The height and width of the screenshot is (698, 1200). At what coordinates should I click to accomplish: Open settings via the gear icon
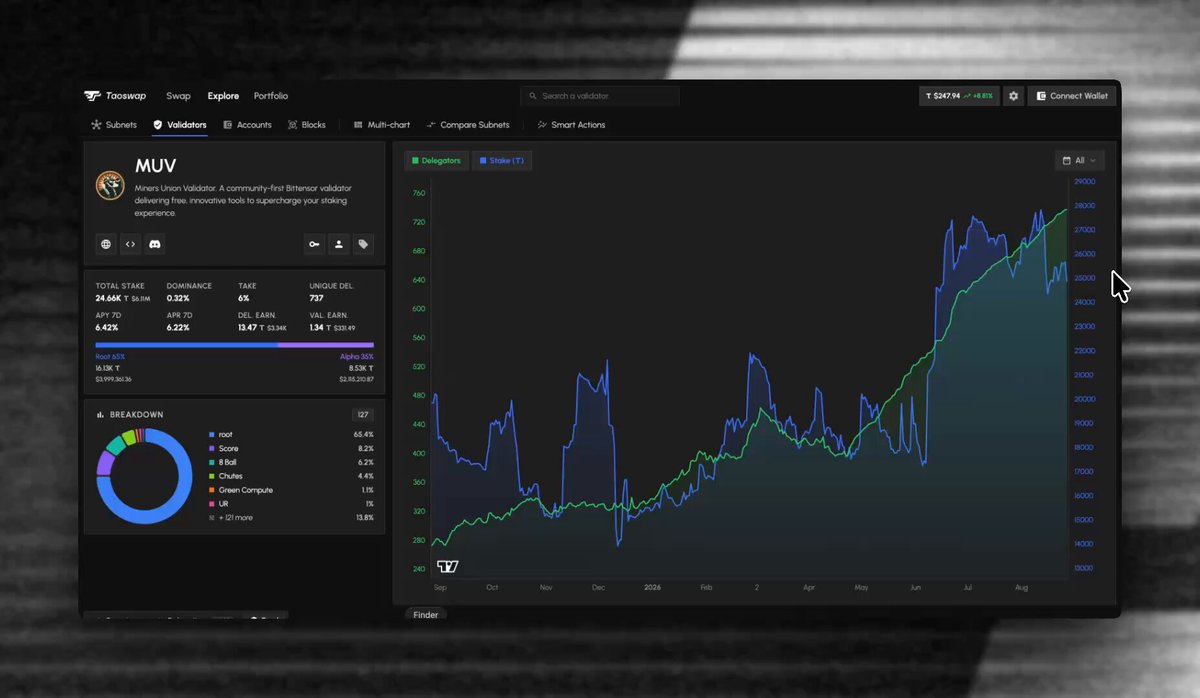pos(1013,96)
